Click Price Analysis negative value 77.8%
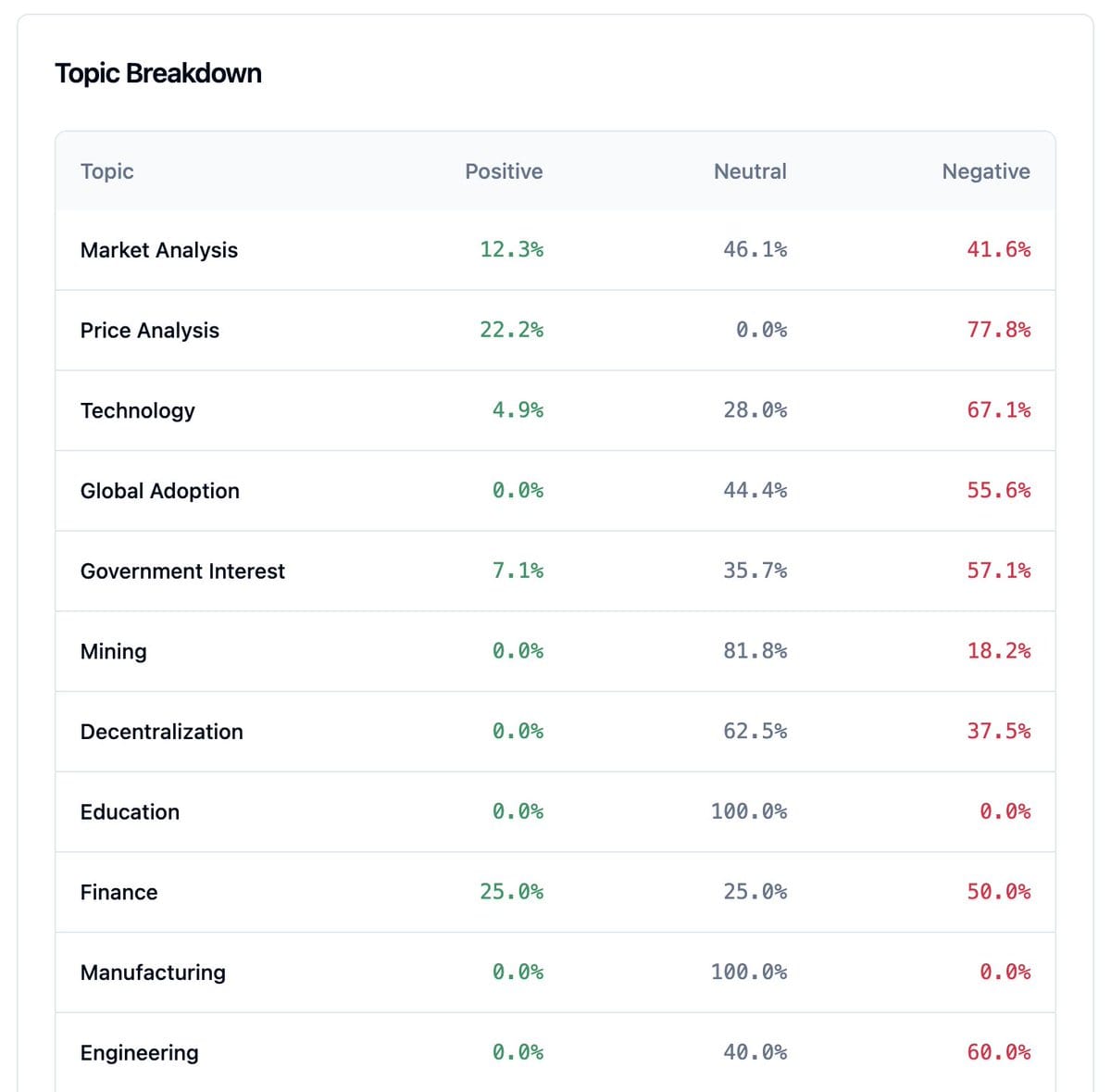This screenshot has width=1111, height=1092. tap(998, 330)
